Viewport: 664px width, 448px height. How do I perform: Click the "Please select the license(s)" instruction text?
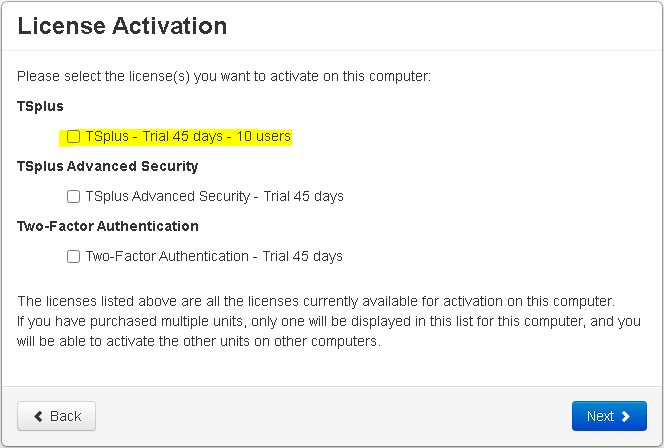click(224, 76)
